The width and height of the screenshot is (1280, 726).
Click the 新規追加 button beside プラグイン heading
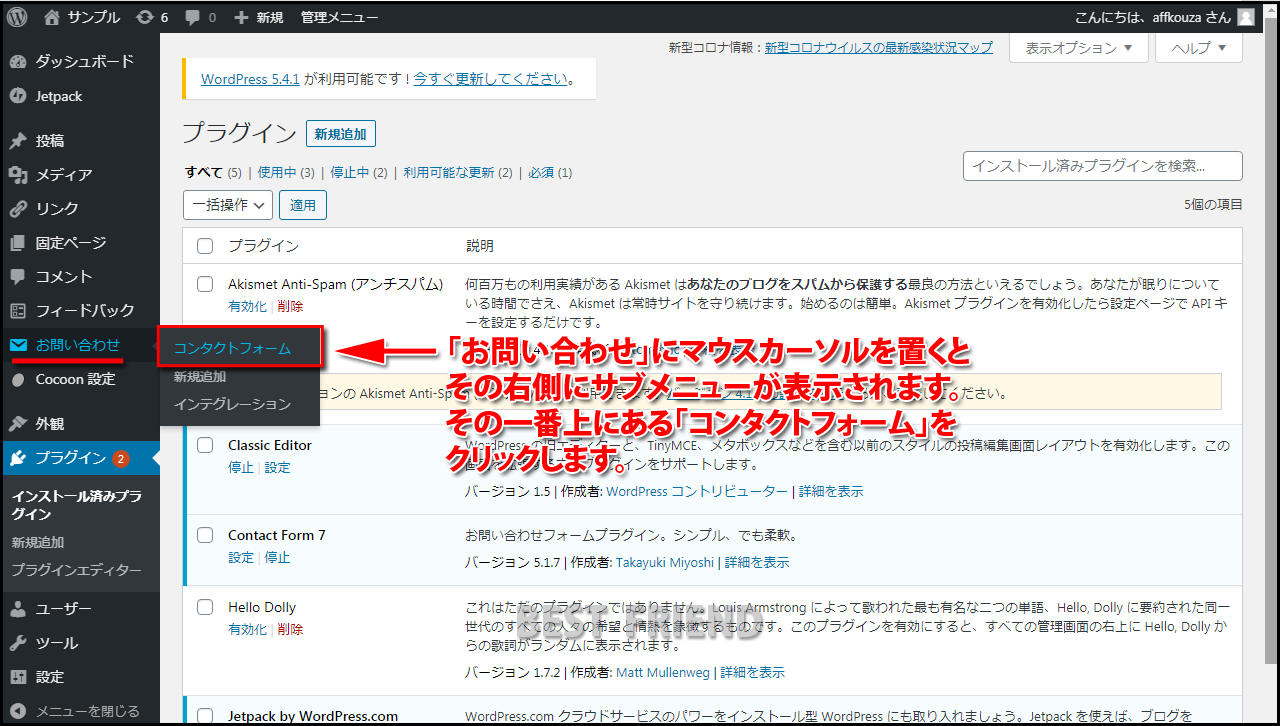(x=341, y=134)
